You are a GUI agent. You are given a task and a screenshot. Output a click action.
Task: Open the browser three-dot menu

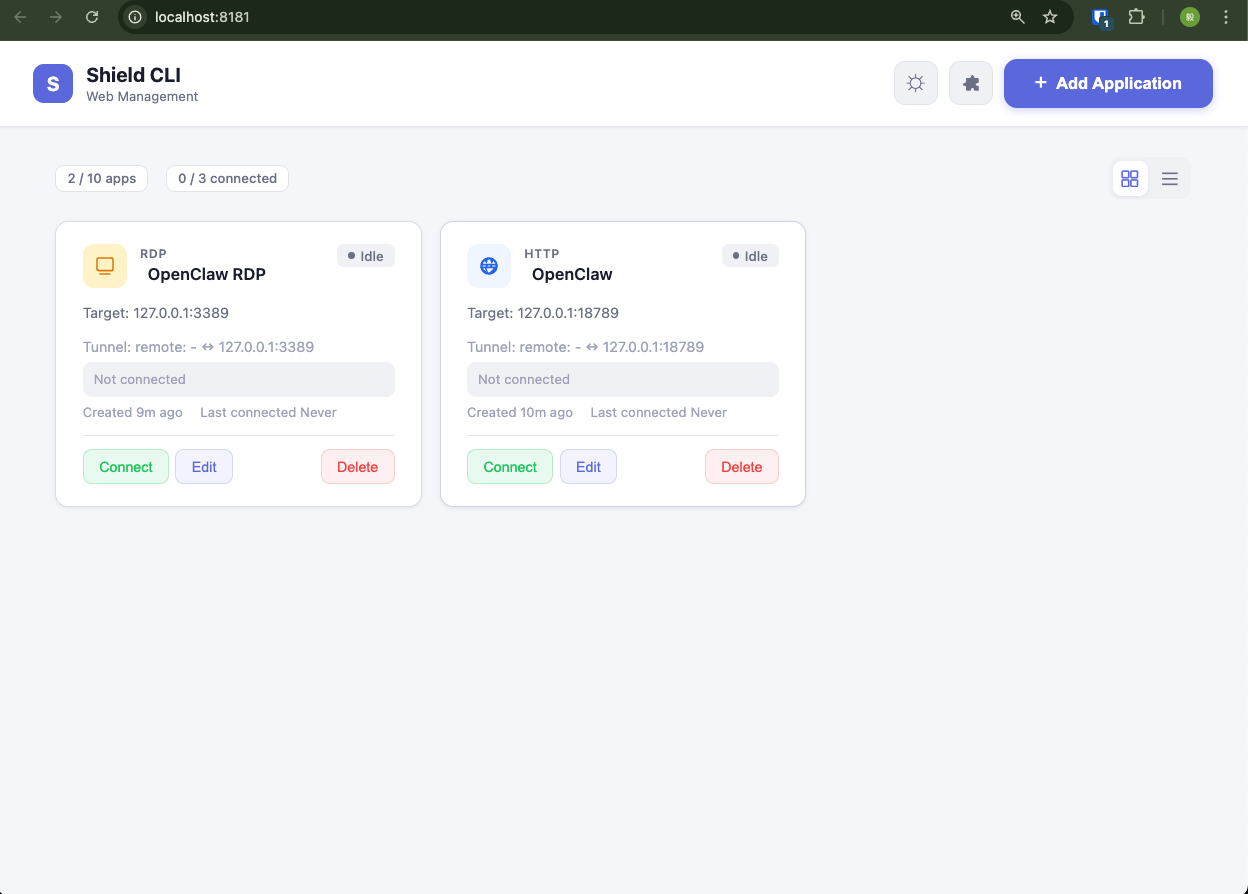(x=1226, y=17)
